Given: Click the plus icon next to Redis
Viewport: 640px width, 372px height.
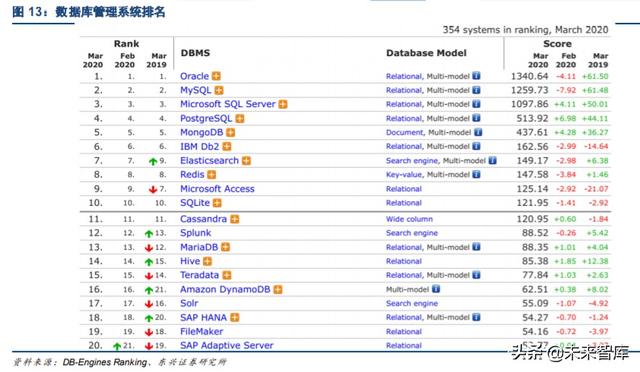Looking at the screenshot, I should click(x=211, y=174).
